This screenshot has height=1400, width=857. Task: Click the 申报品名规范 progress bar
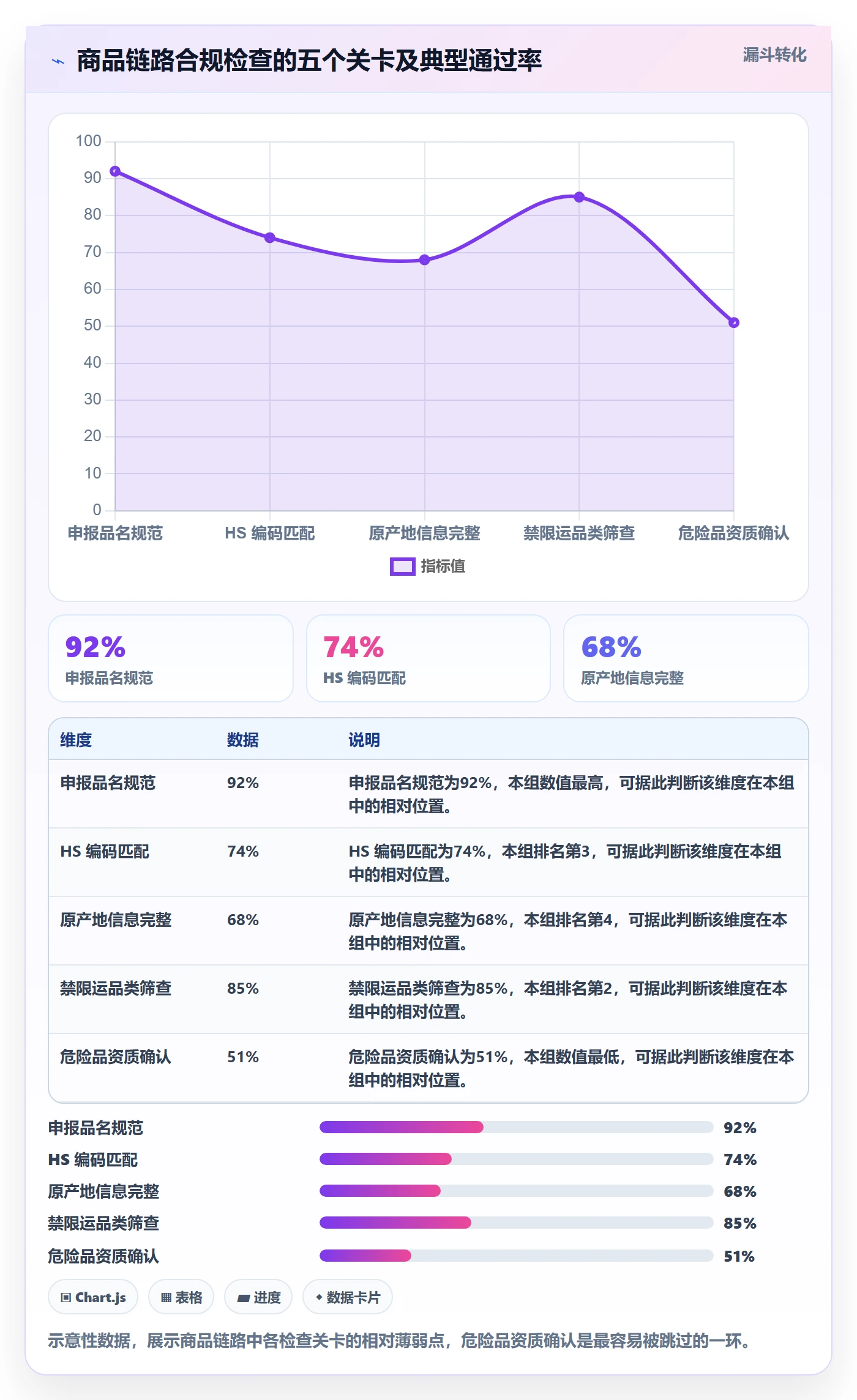tap(516, 1127)
